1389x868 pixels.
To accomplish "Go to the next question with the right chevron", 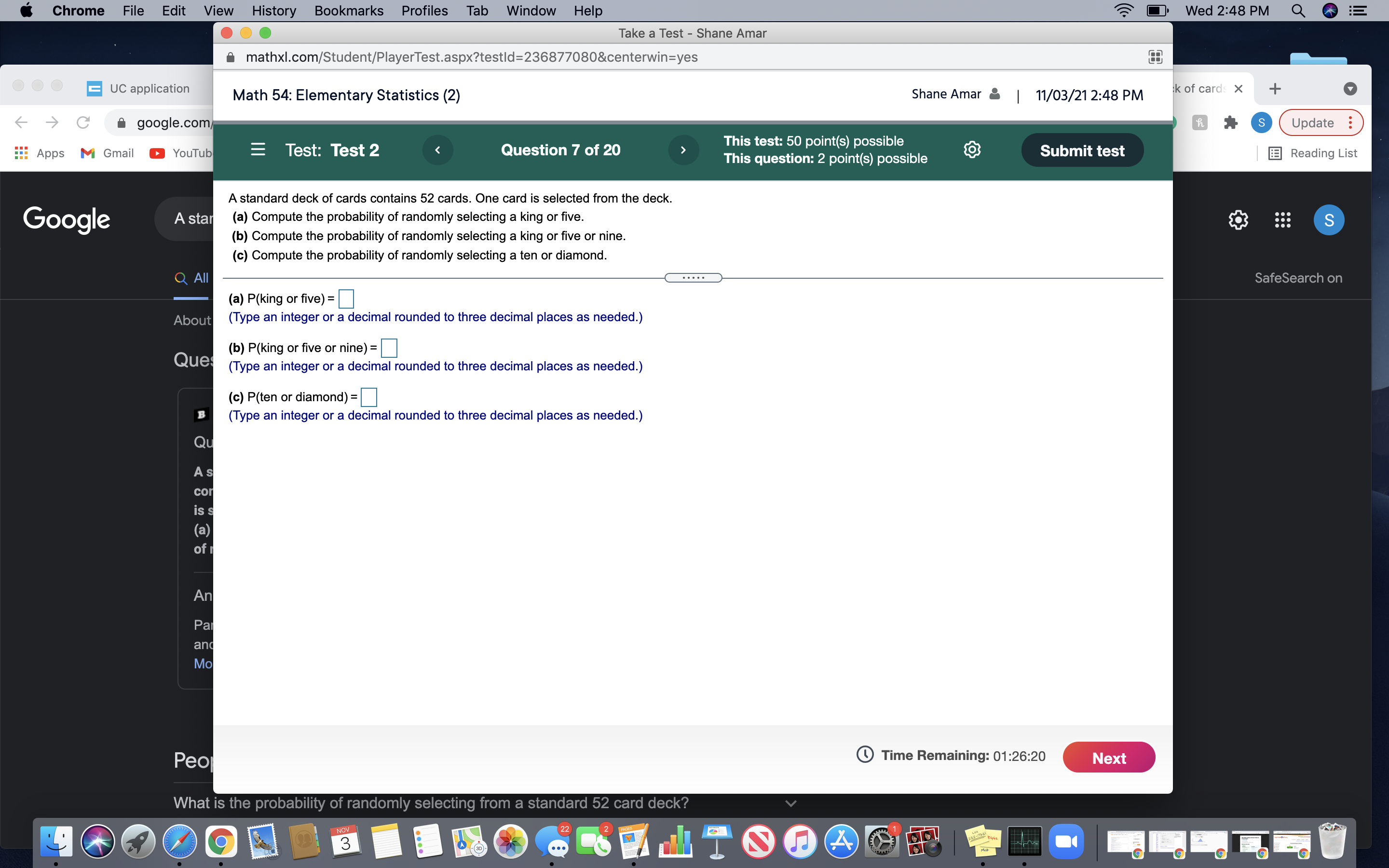I will (x=682, y=150).
